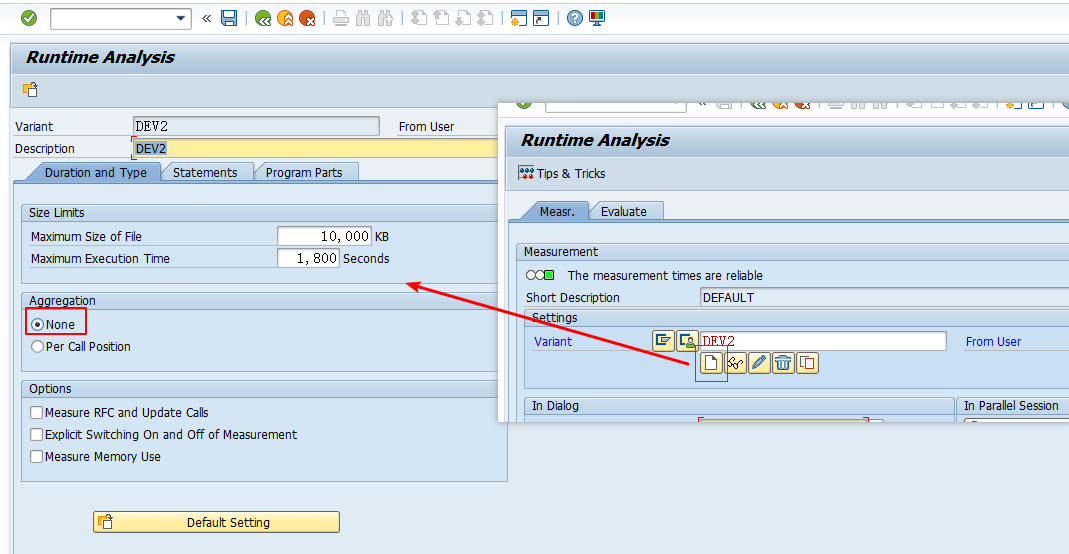1069x554 pixels.
Task: Click the Print icon in toolbar
Action: (341, 18)
